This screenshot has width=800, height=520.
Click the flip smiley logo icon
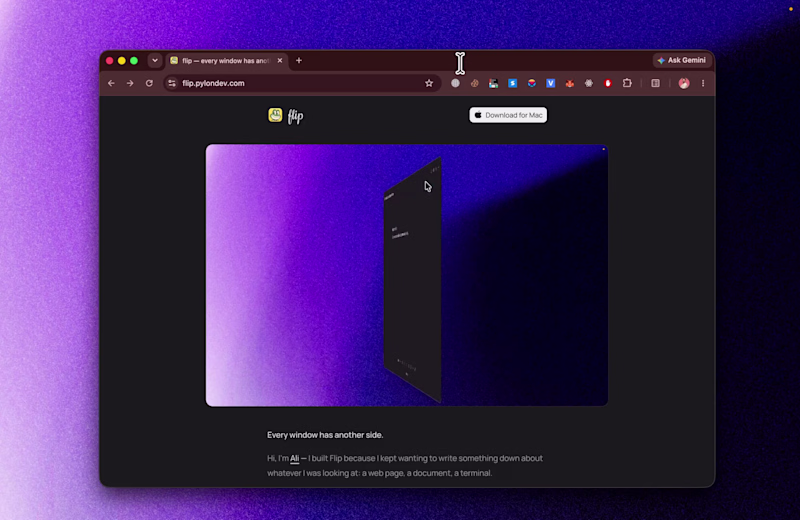275,115
